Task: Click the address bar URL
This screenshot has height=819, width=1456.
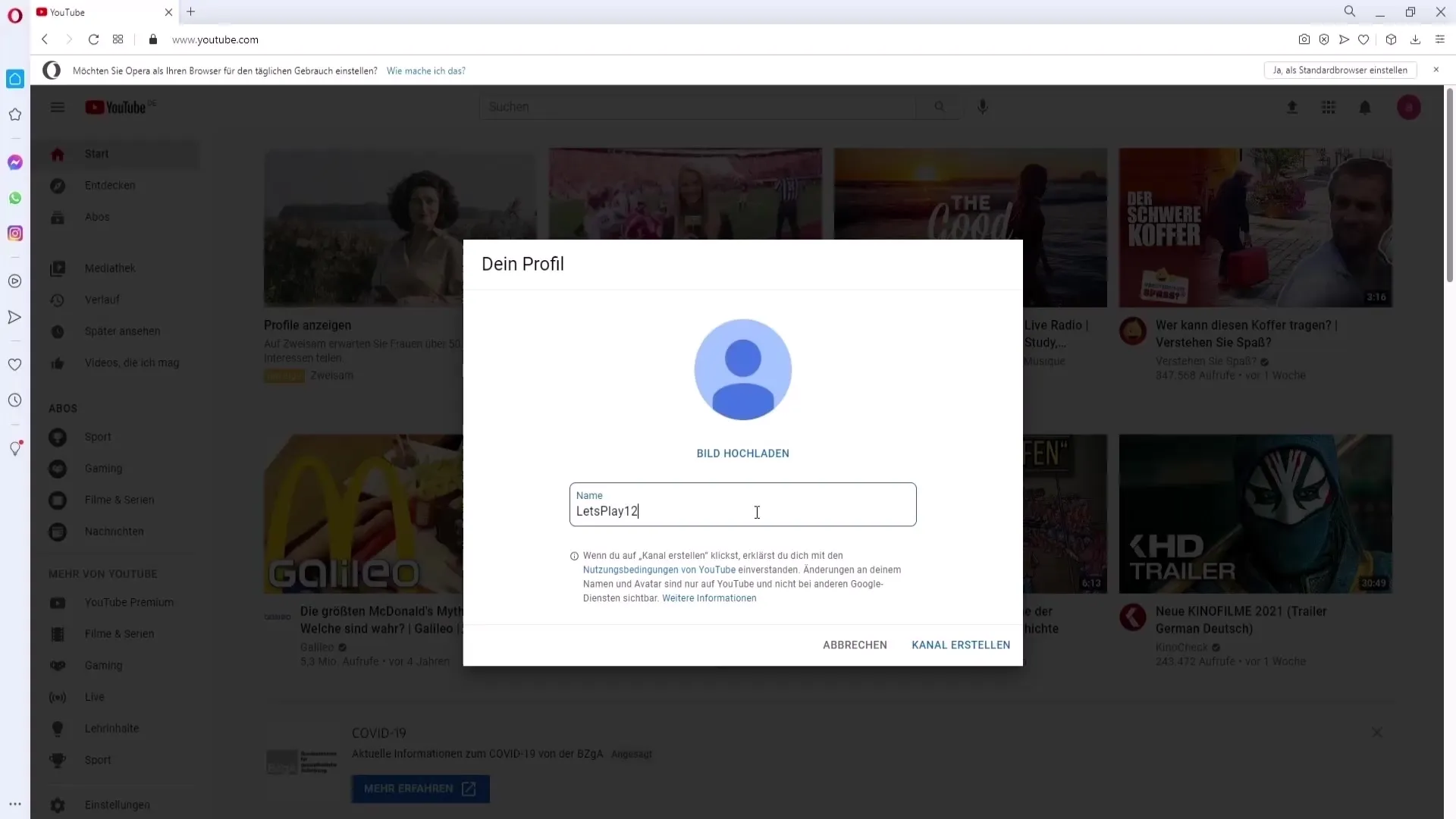Action: pyautogui.click(x=215, y=39)
